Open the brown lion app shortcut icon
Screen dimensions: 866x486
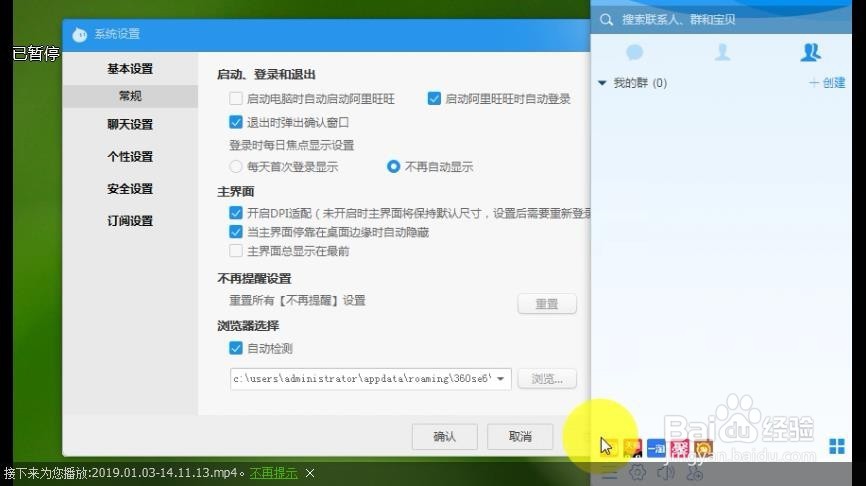(704, 448)
